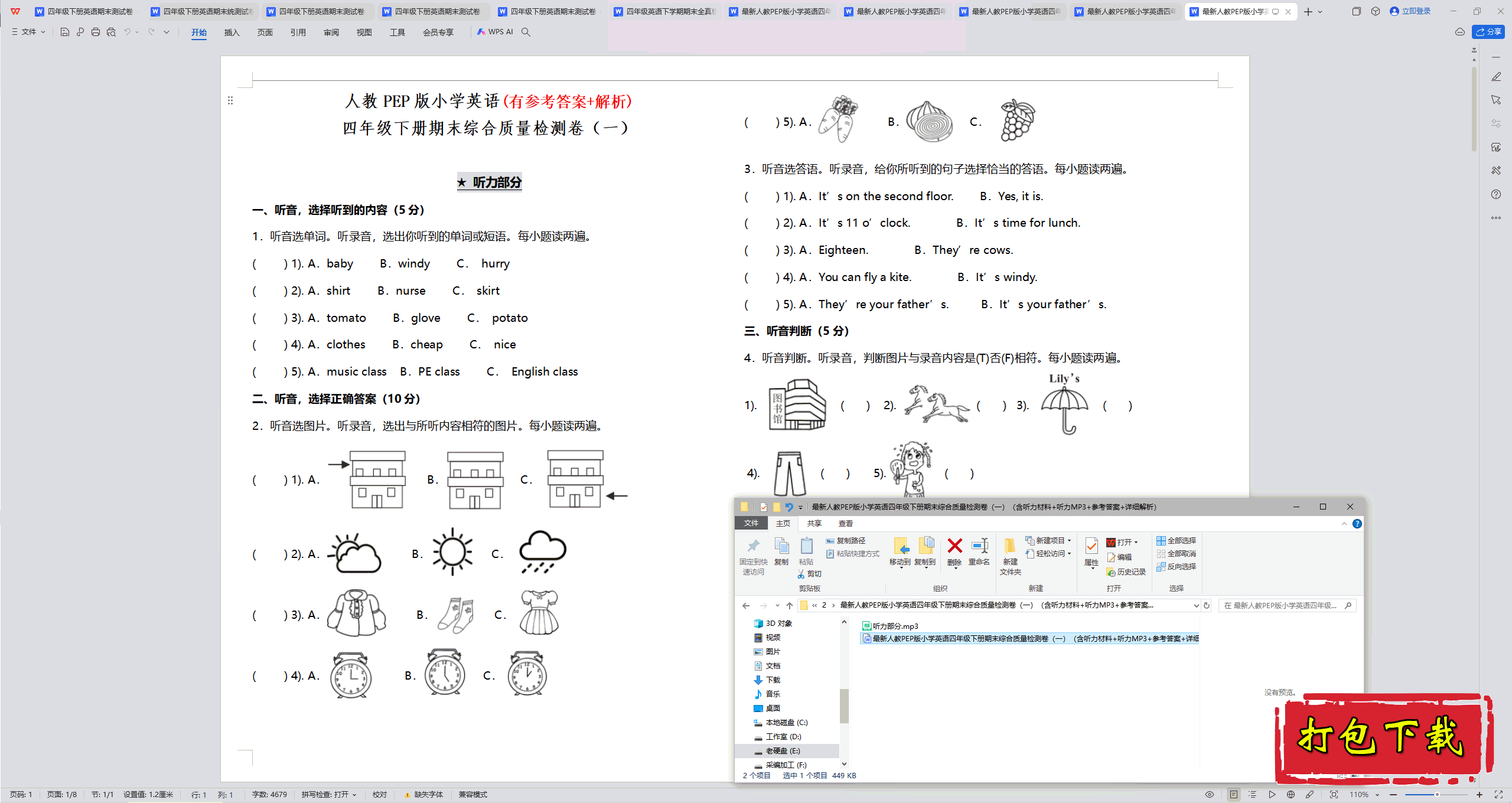Viewport: 1512px width, 803px height.
Task: Click 反向选择 in Explorer ribbon
Action: click(1176, 566)
